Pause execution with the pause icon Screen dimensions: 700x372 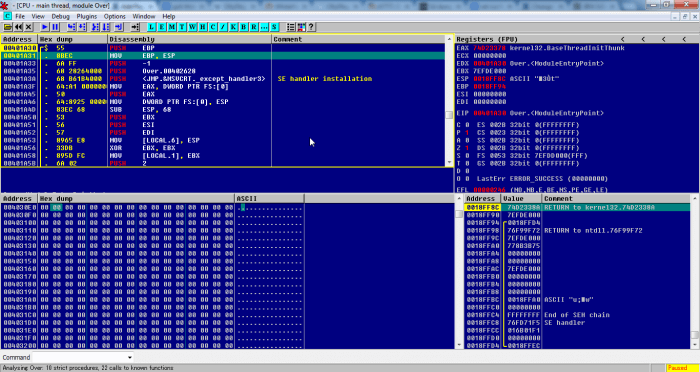click(55, 27)
